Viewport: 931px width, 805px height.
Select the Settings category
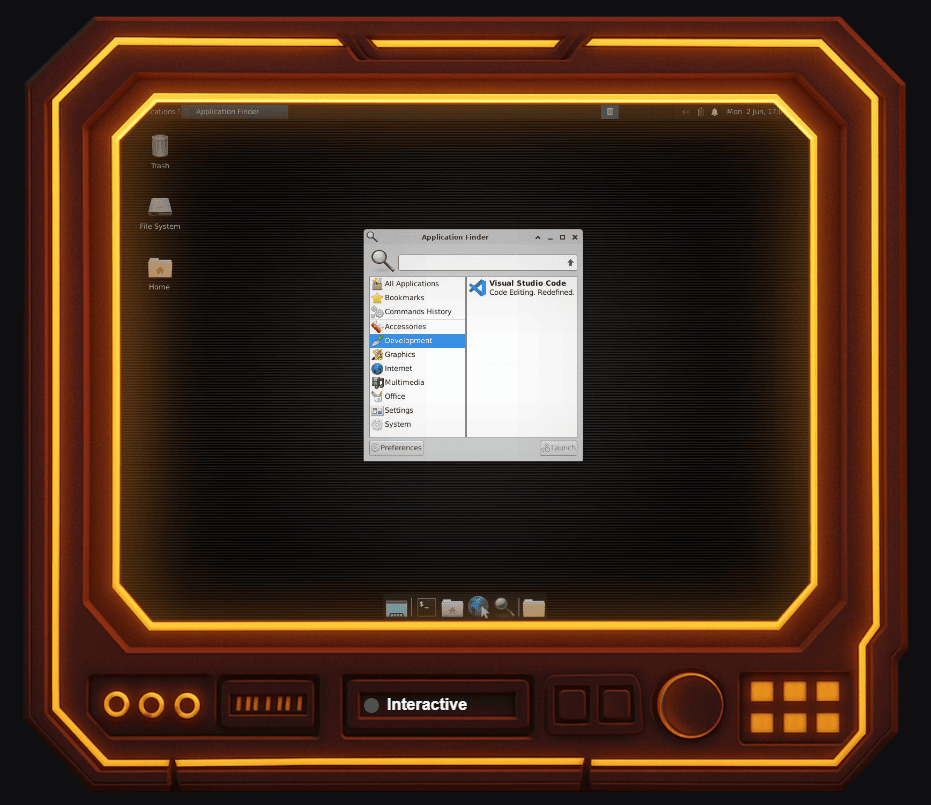(x=417, y=410)
